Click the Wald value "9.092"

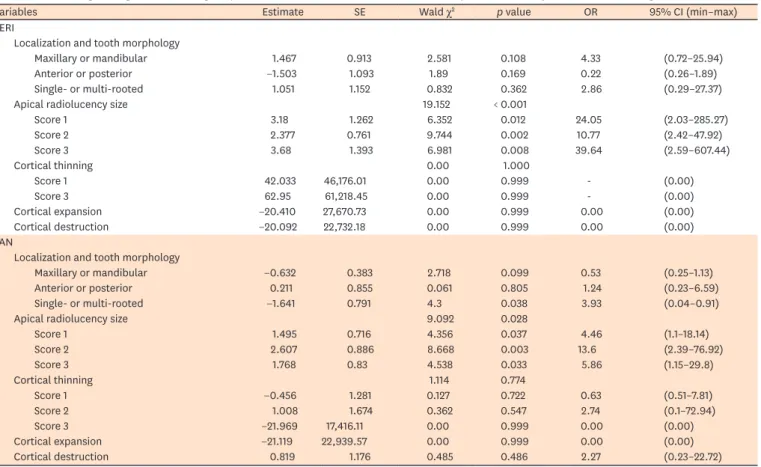click(440, 319)
